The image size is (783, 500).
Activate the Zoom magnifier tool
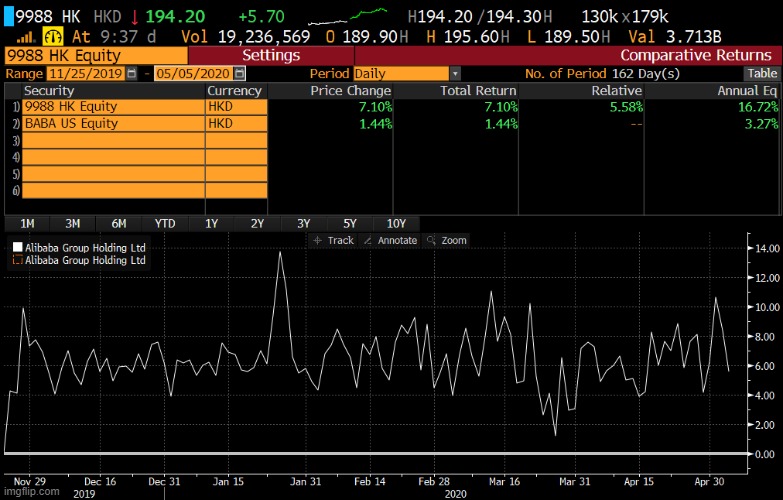pos(446,241)
